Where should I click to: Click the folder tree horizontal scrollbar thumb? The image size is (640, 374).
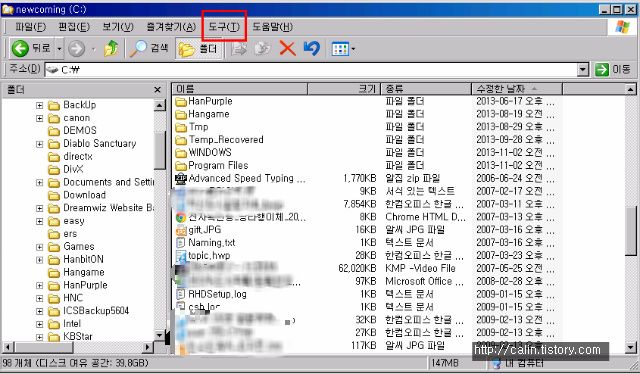point(43,347)
